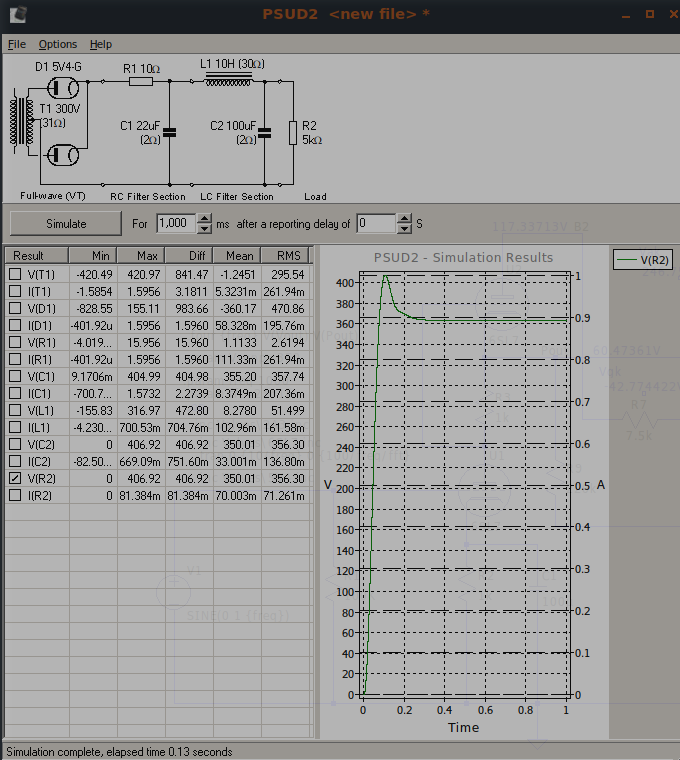The width and height of the screenshot is (680, 760).
Task: Click the green V(R2) voltage peak on plot
Action: [385, 277]
